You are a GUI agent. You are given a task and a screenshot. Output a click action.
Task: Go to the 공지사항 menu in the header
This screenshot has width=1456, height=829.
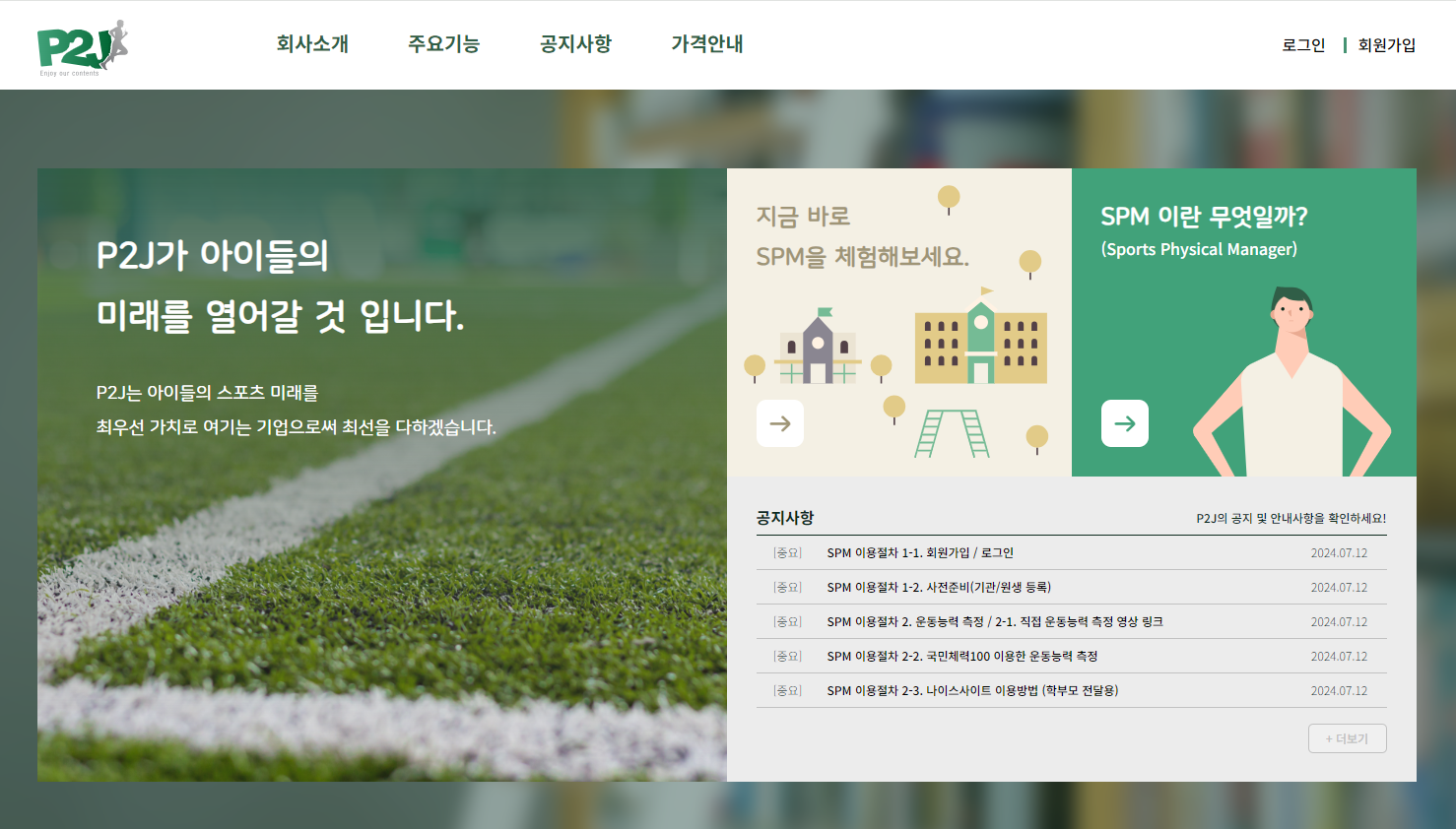(x=576, y=44)
